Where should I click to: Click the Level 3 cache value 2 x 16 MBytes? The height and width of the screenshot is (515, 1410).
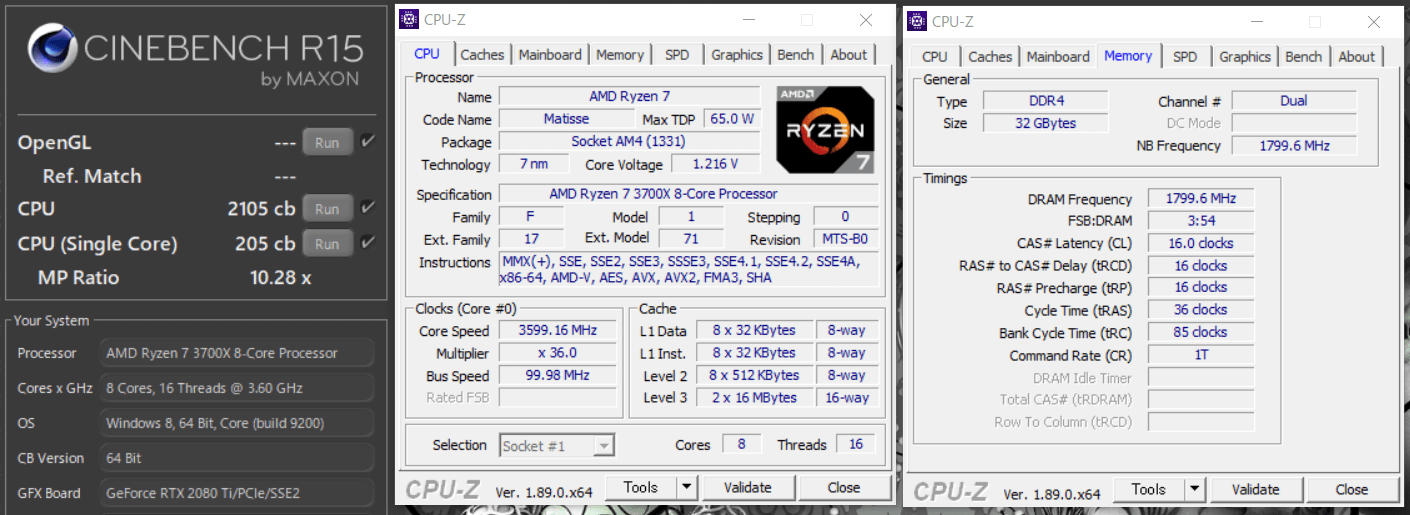coord(754,398)
